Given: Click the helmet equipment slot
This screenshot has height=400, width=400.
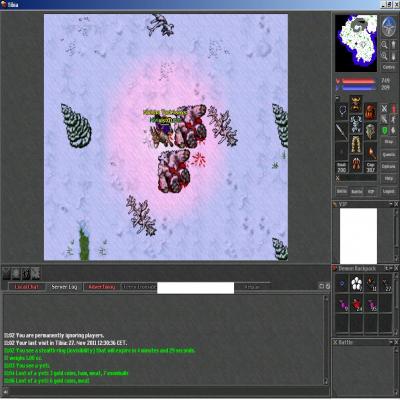Looking at the screenshot, I should [356, 103].
